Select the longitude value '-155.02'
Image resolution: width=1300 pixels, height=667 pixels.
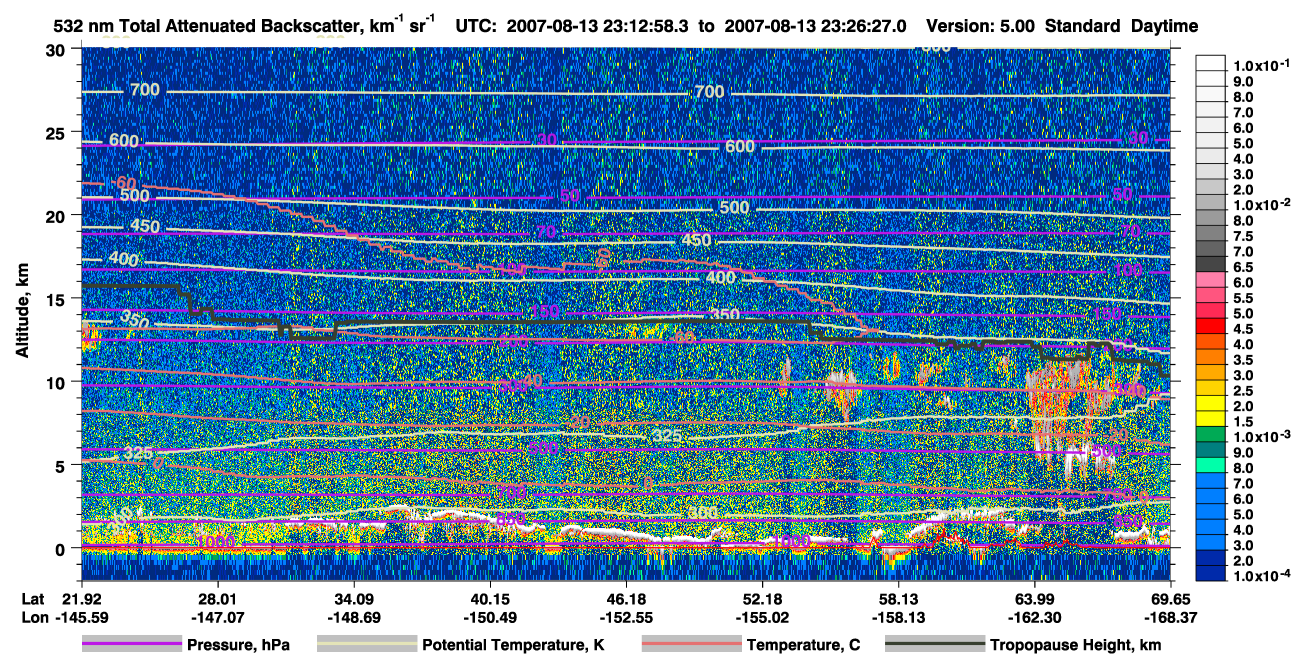(x=762, y=617)
